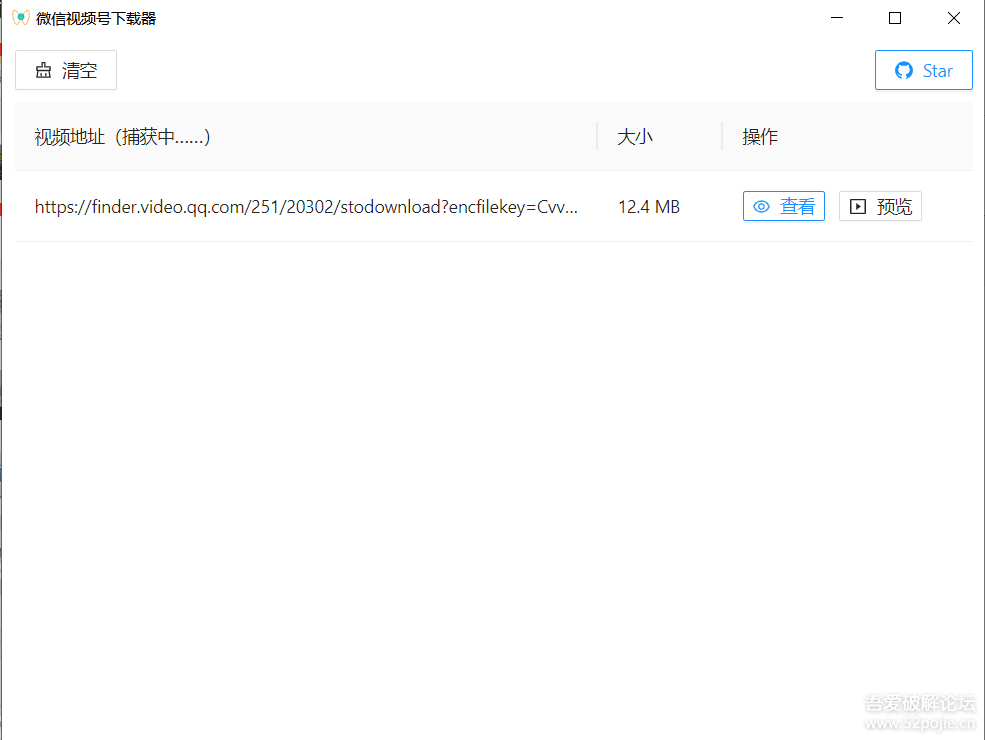Click the app logo icon in title bar
This screenshot has height=740, width=985.
click(21, 18)
